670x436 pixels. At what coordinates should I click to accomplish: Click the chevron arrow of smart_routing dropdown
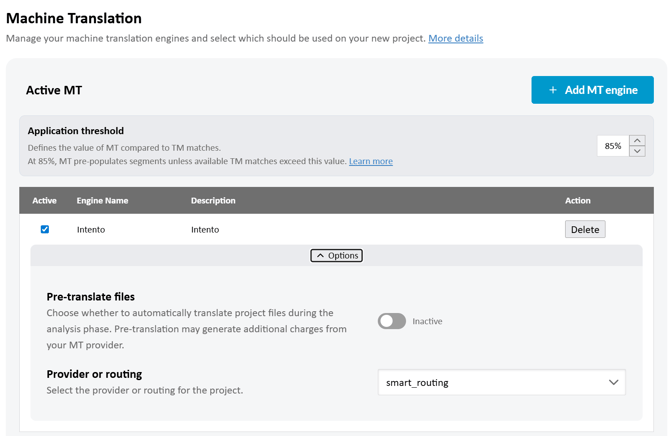[613, 382]
